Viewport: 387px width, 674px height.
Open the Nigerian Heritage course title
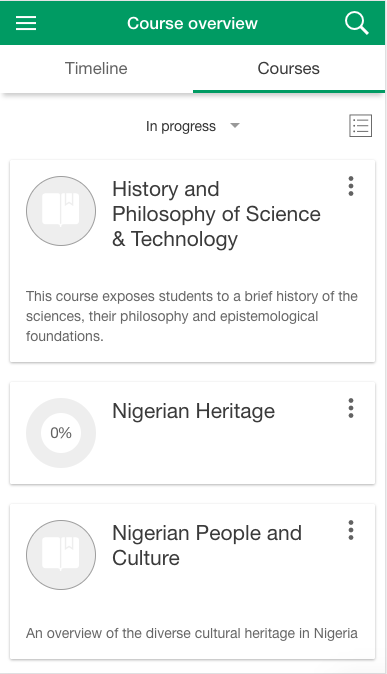tap(194, 411)
